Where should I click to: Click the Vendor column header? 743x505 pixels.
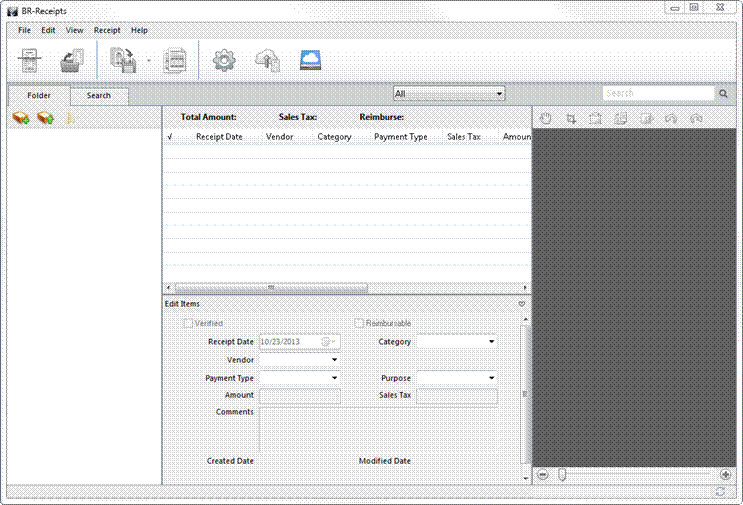[279, 136]
